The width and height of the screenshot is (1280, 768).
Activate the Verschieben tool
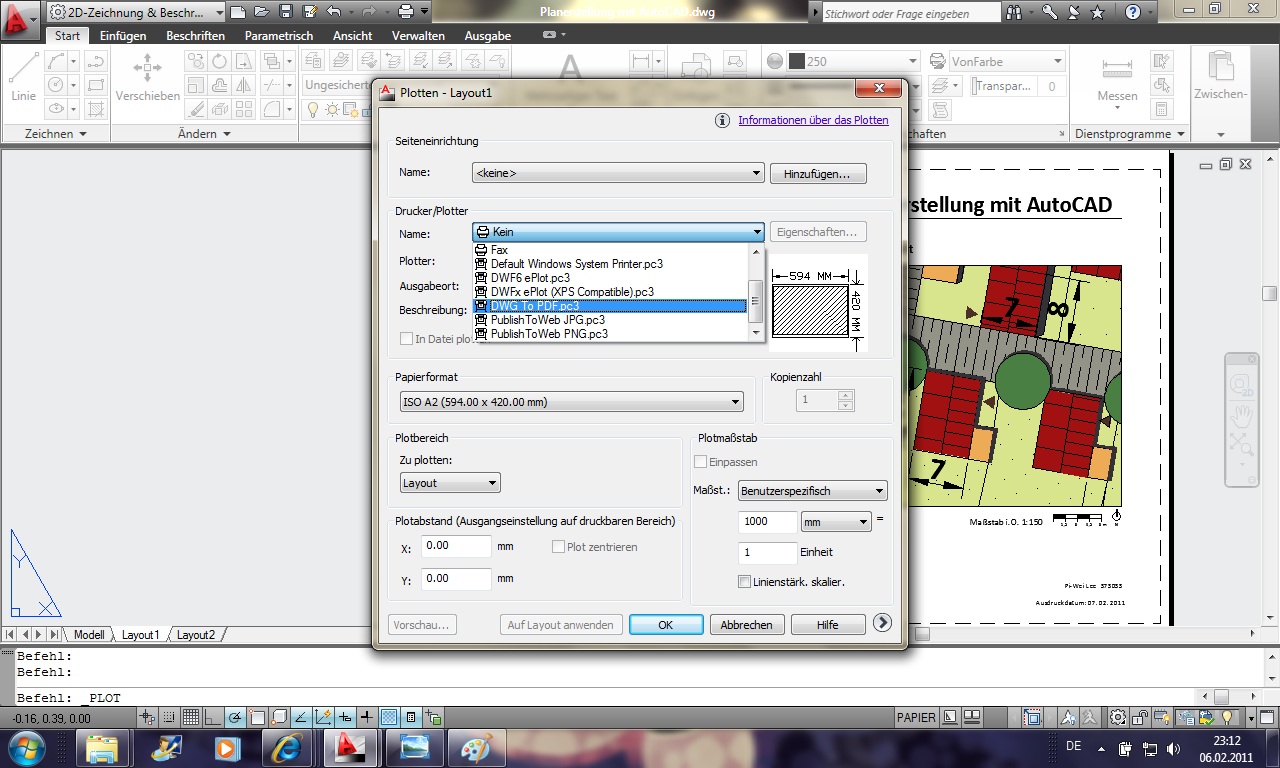[x=146, y=71]
